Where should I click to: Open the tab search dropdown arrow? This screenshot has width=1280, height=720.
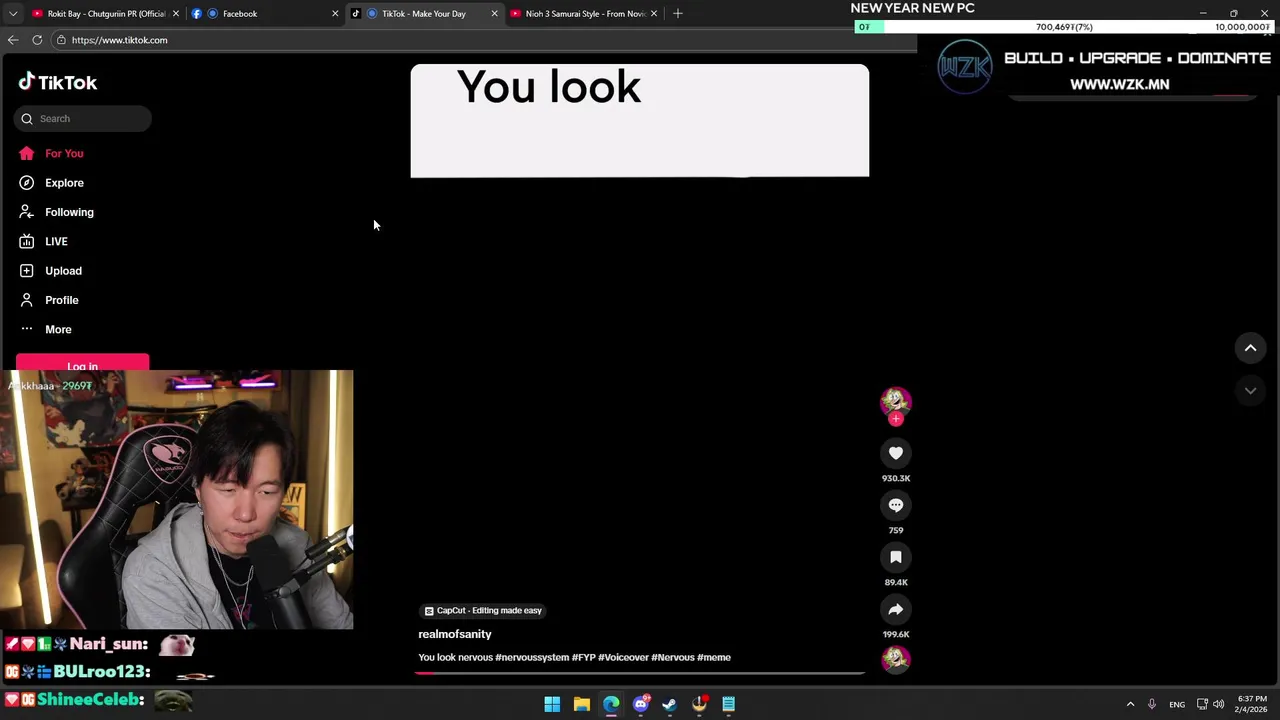(x=12, y=13)
